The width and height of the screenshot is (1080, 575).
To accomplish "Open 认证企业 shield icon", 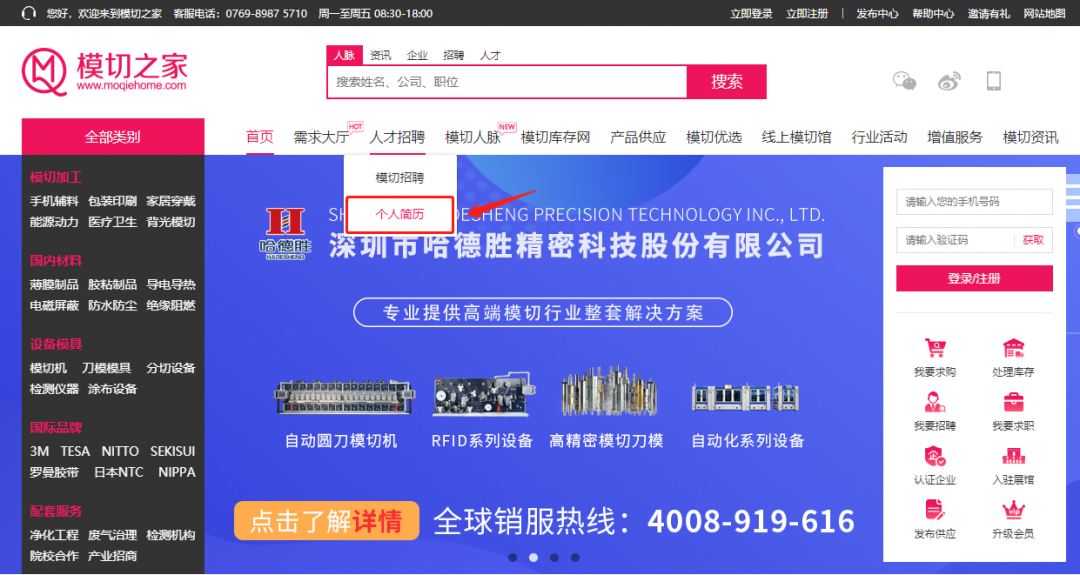I will click(935, 456).
